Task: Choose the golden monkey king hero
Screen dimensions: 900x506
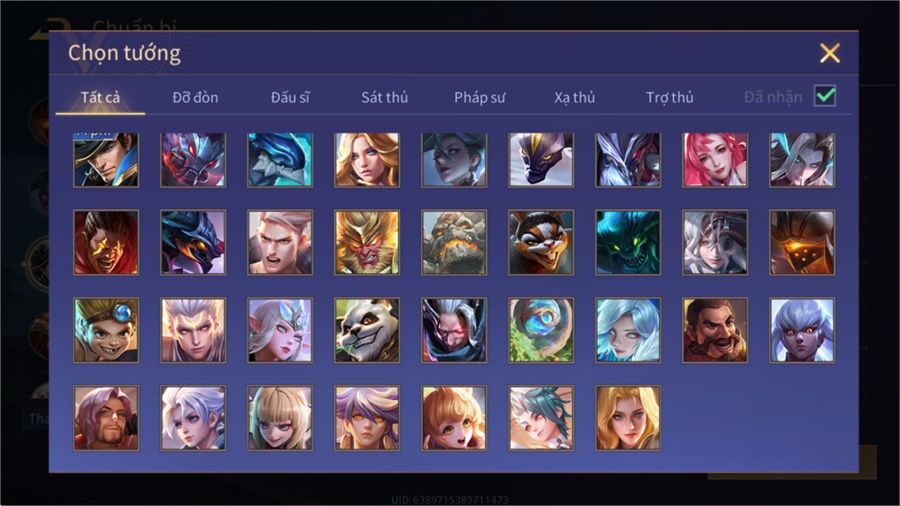Action: 367,242
